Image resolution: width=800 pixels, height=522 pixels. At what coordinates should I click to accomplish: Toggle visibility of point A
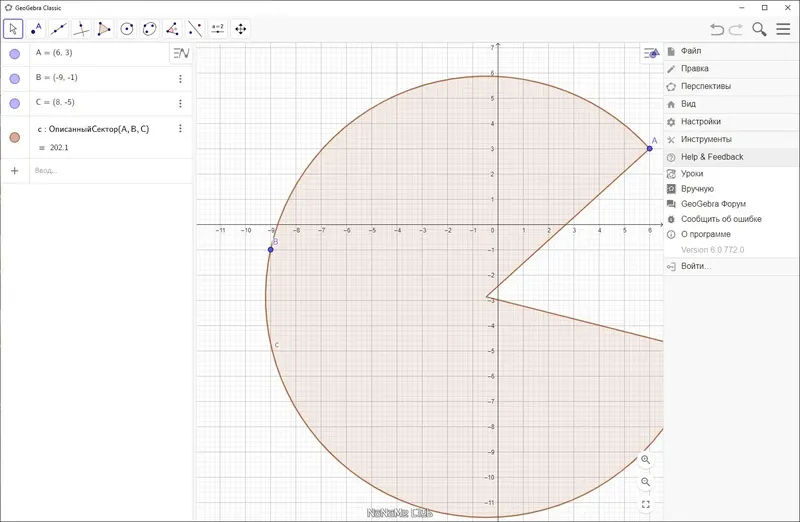15,54
